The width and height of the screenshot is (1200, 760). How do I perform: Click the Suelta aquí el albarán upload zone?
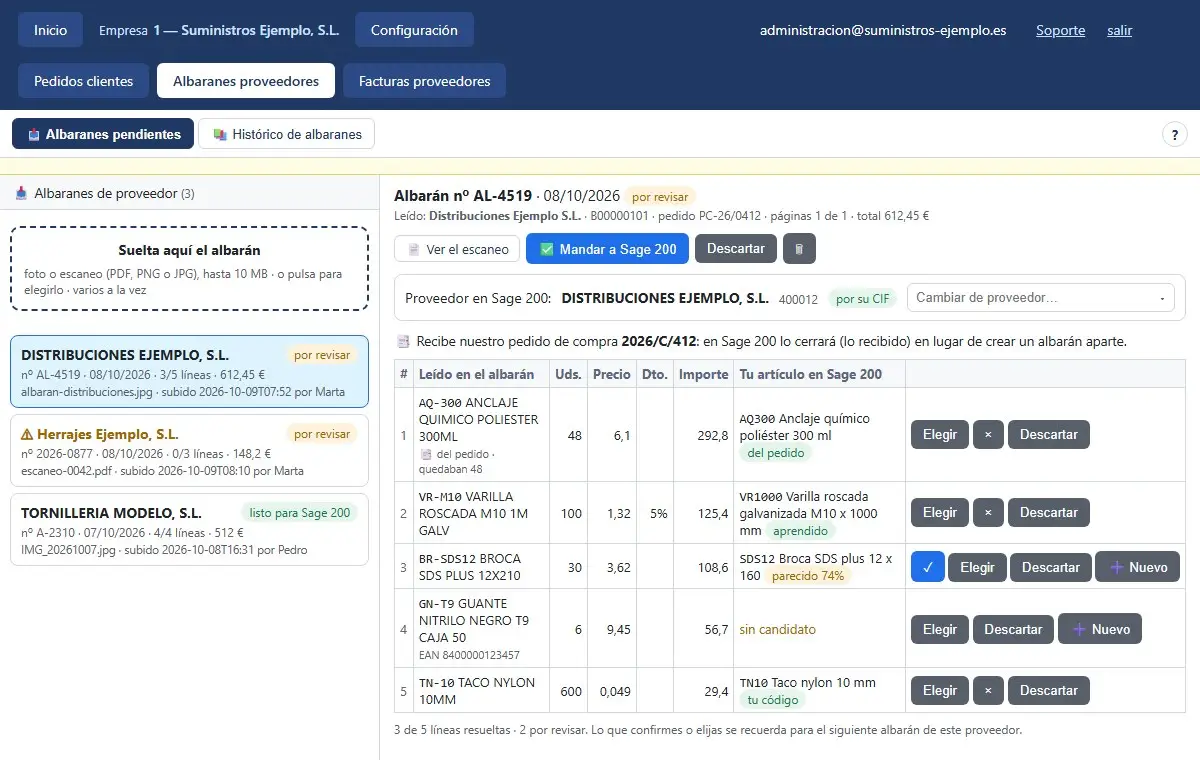189,268
